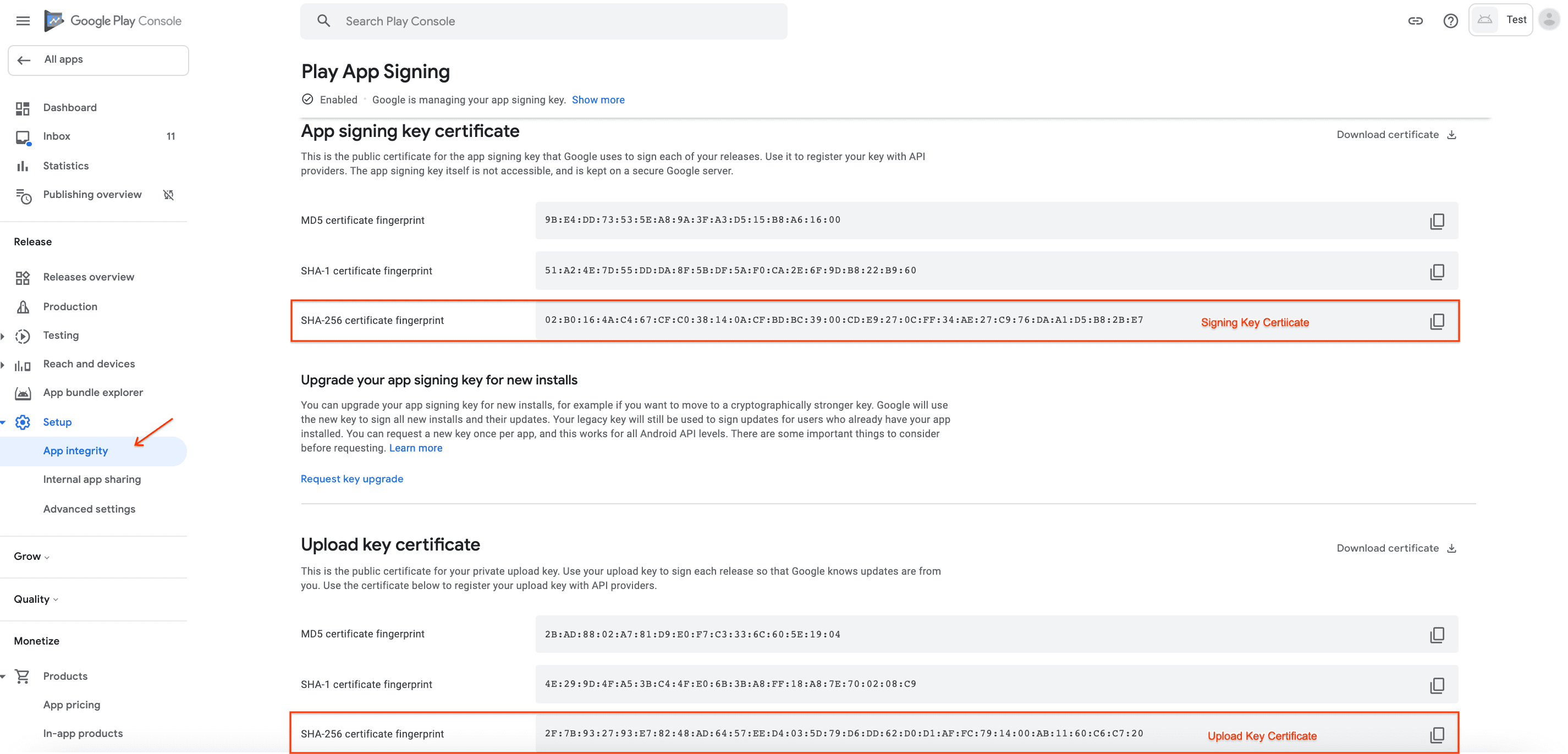
Task: Click the Request key upgrade link
Action: pos(352,478)
